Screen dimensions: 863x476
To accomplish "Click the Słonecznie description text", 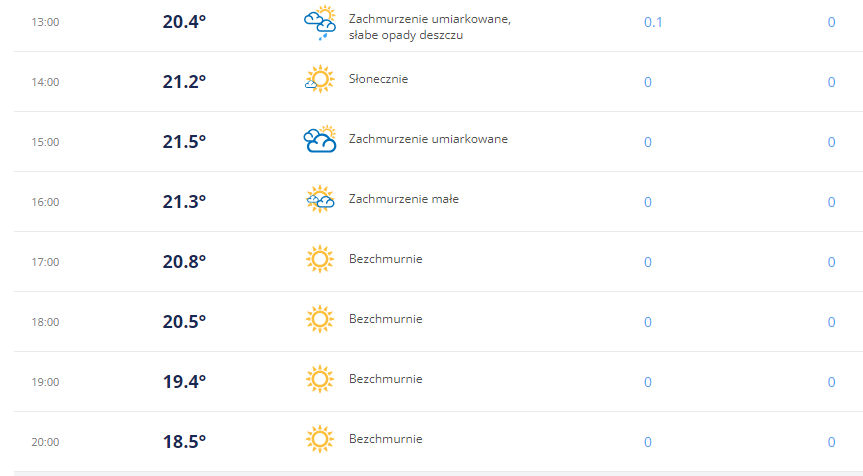I will click(379, 79).
